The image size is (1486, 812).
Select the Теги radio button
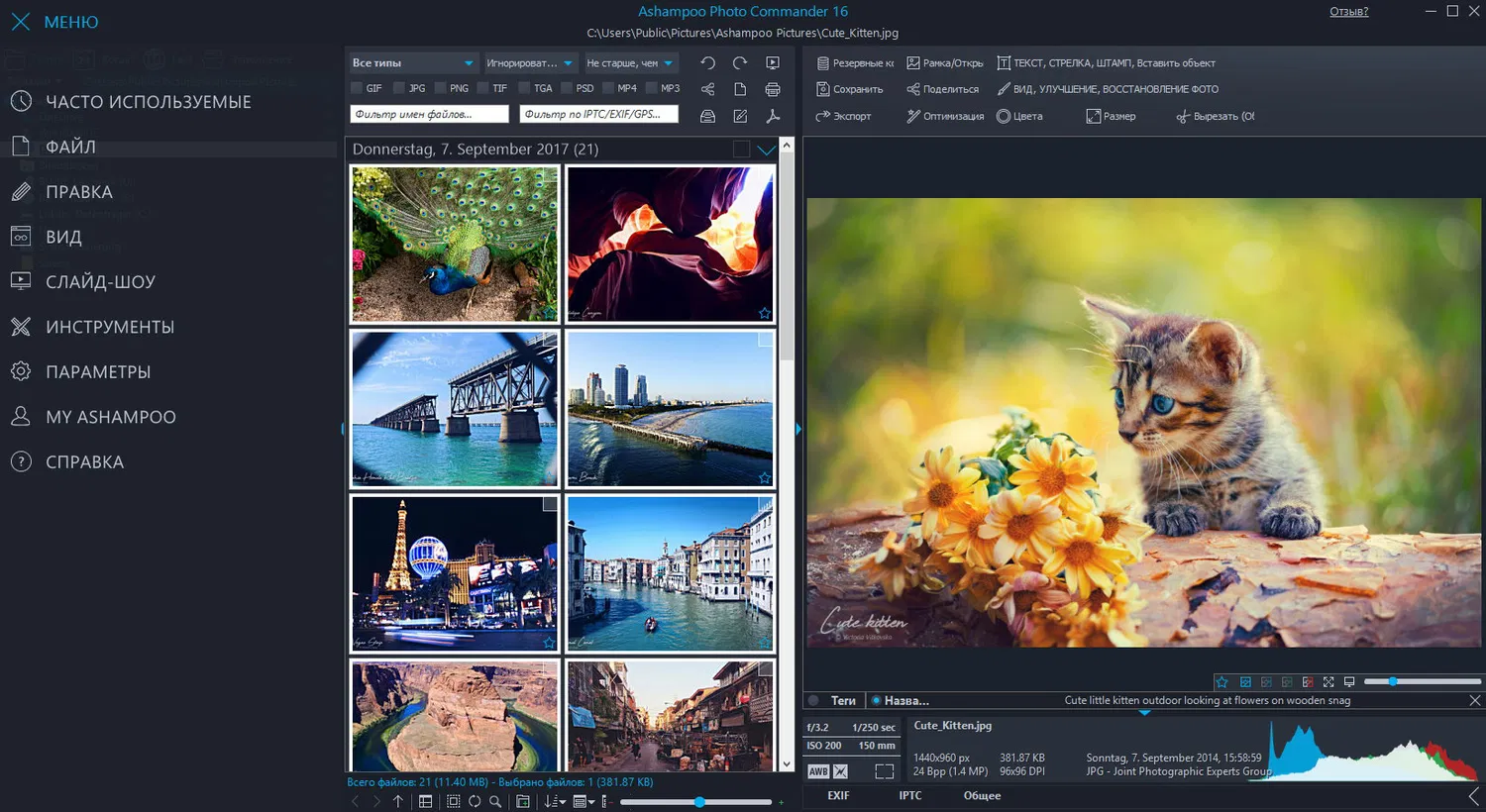tap(814, 700)
